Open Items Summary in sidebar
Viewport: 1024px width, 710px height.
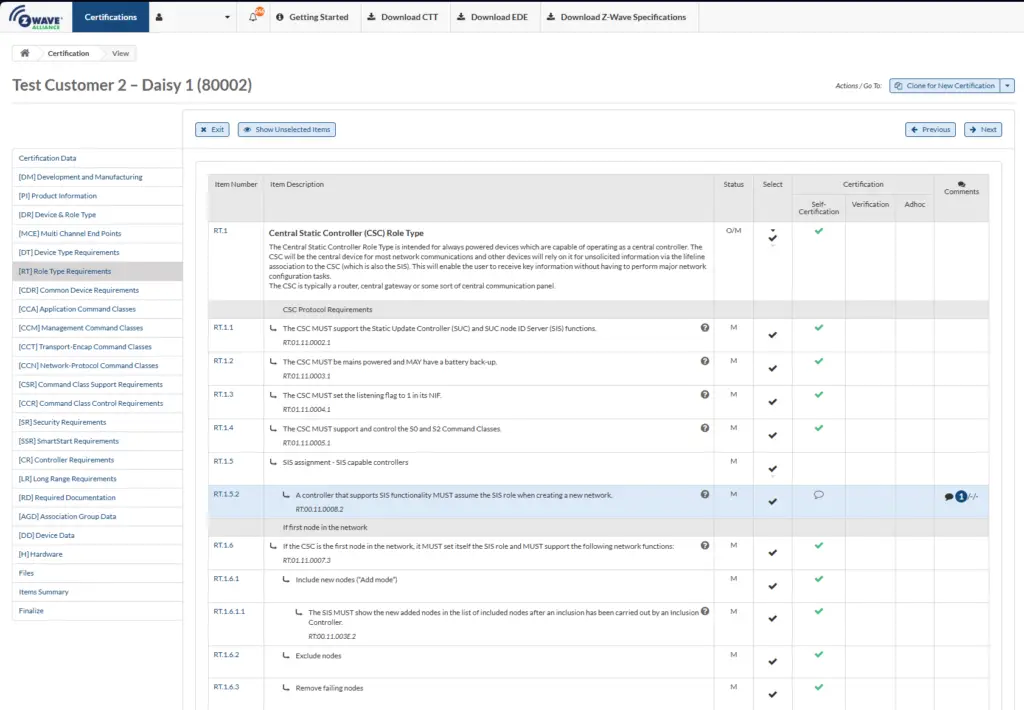click(97, 592)
